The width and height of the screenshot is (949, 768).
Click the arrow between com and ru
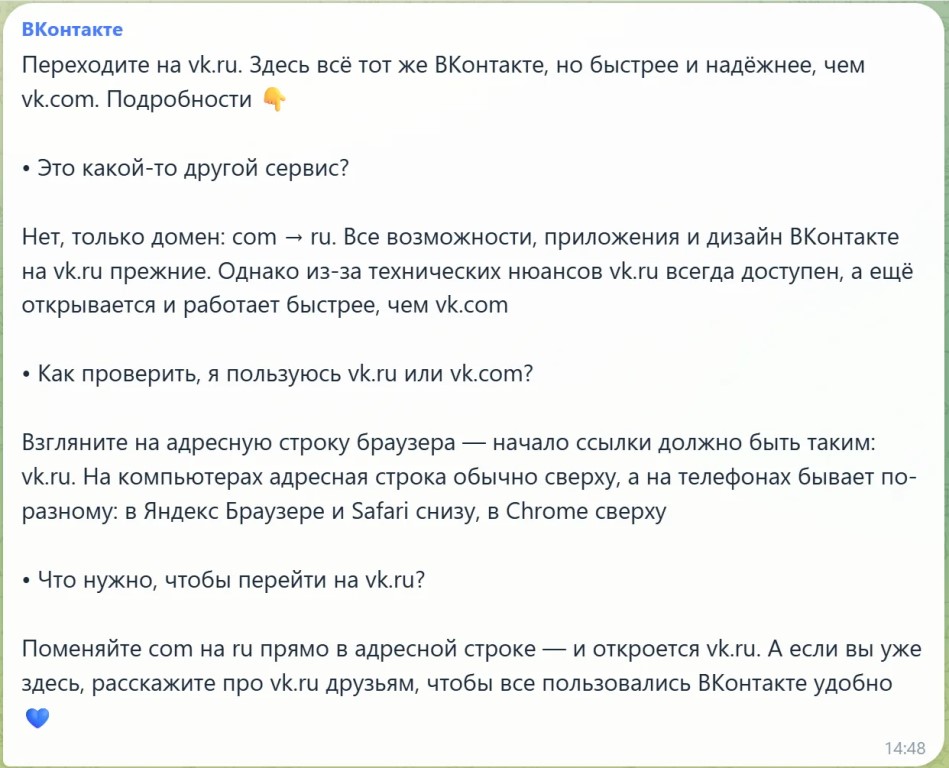coord(293,237)
